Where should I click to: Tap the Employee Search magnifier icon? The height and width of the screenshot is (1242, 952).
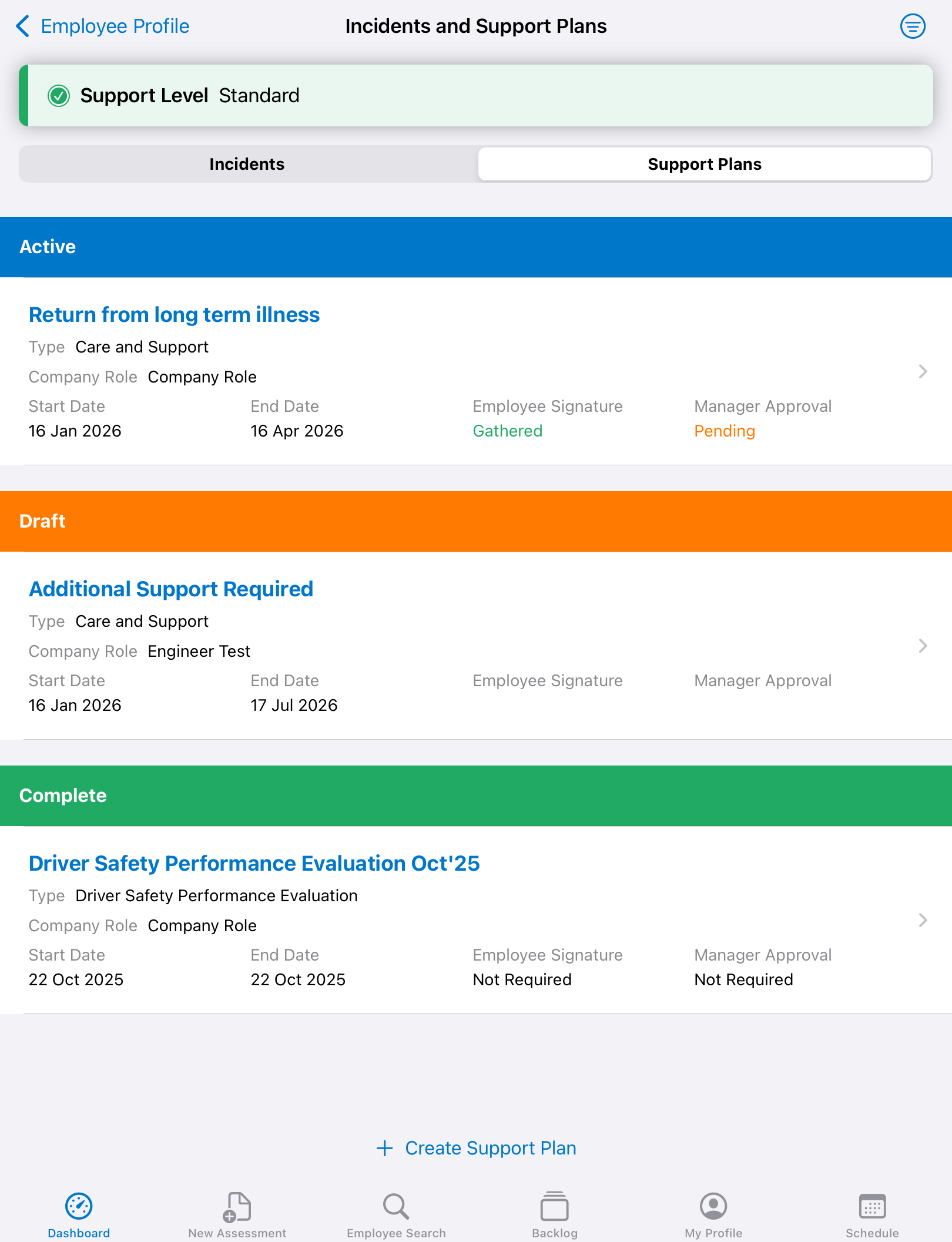point(396,1206)
